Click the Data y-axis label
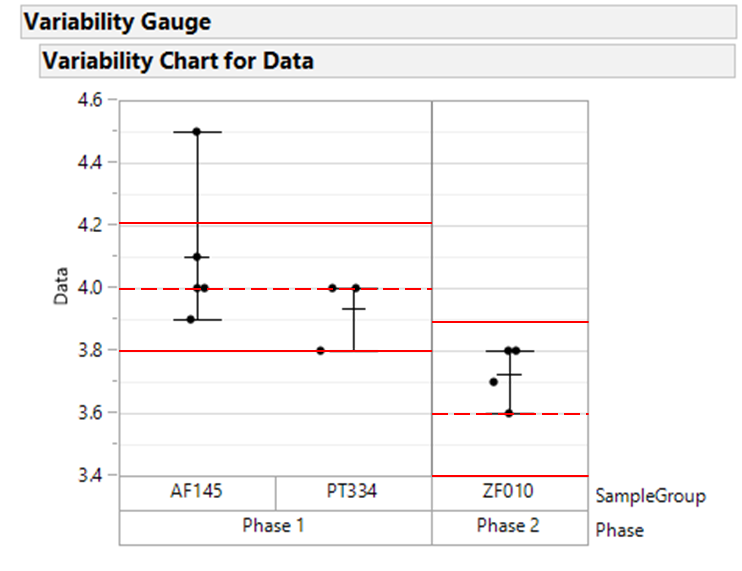This screenshot has width=742, height=571. click(x=63, y=285)
